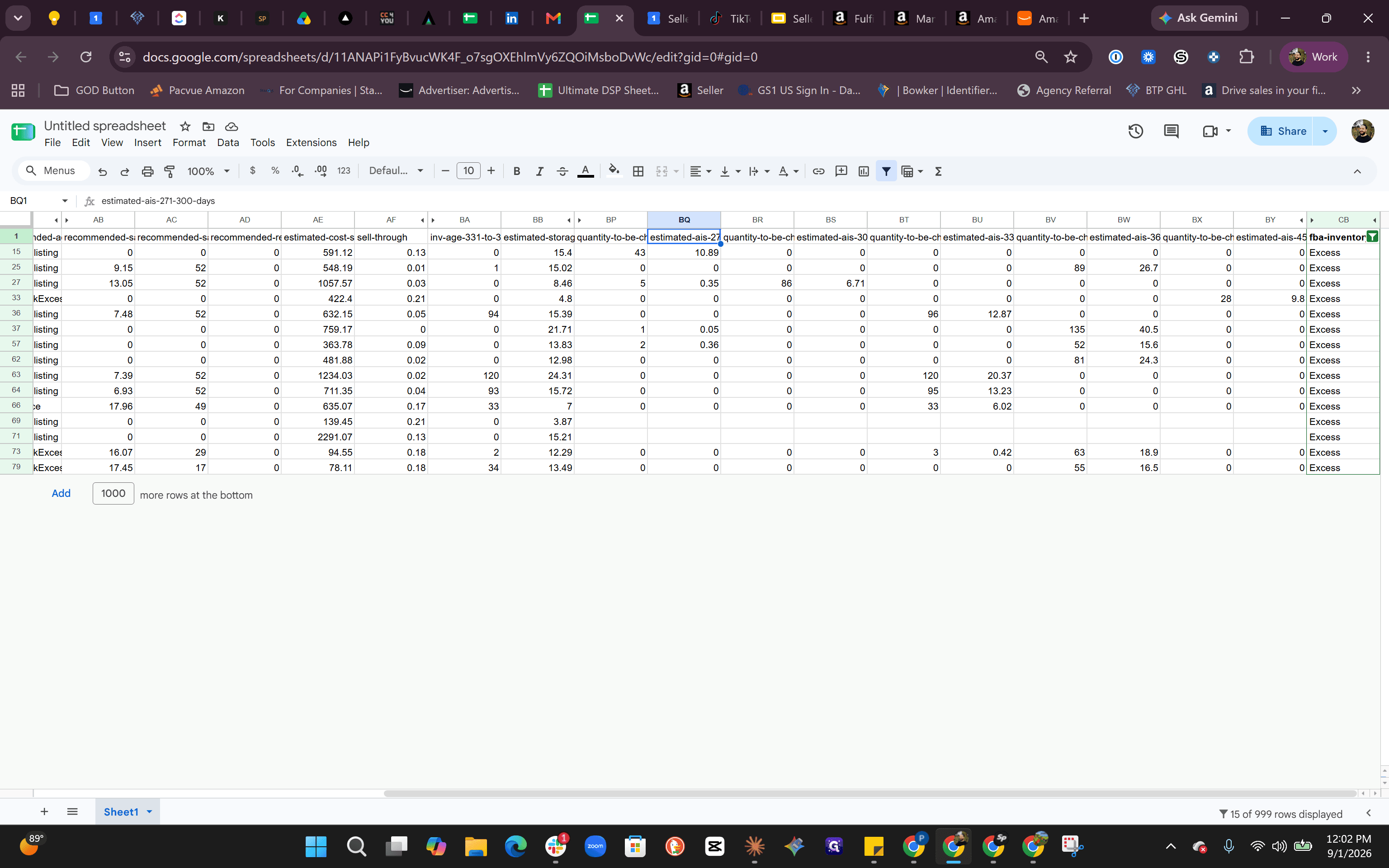The width and height of the screenshot is (1389, 868).
Task: Format as currency with the dollar icon
Action: pyautogui.click(x=253, y=170)
